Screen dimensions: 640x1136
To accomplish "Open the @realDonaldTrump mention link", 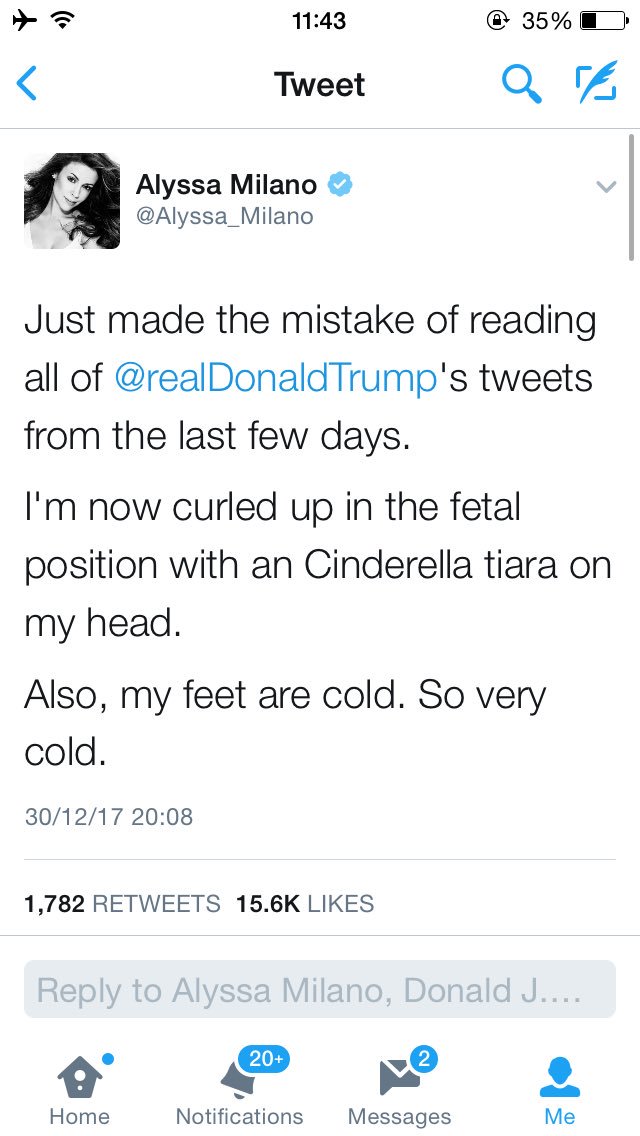I will (x=276, y=379).
